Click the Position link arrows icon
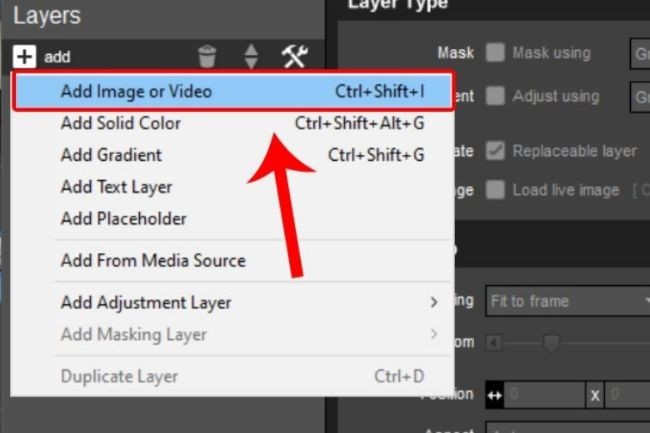This screenshot has height=433, width=650. coord(494,394)
